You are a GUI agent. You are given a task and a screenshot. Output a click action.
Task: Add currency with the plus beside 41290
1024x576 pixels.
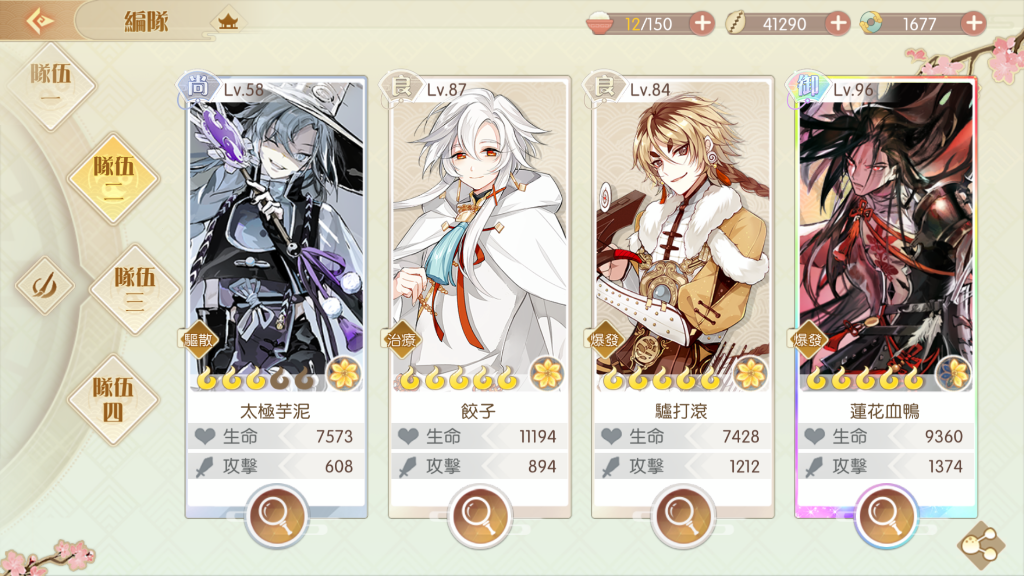(837, 24)
